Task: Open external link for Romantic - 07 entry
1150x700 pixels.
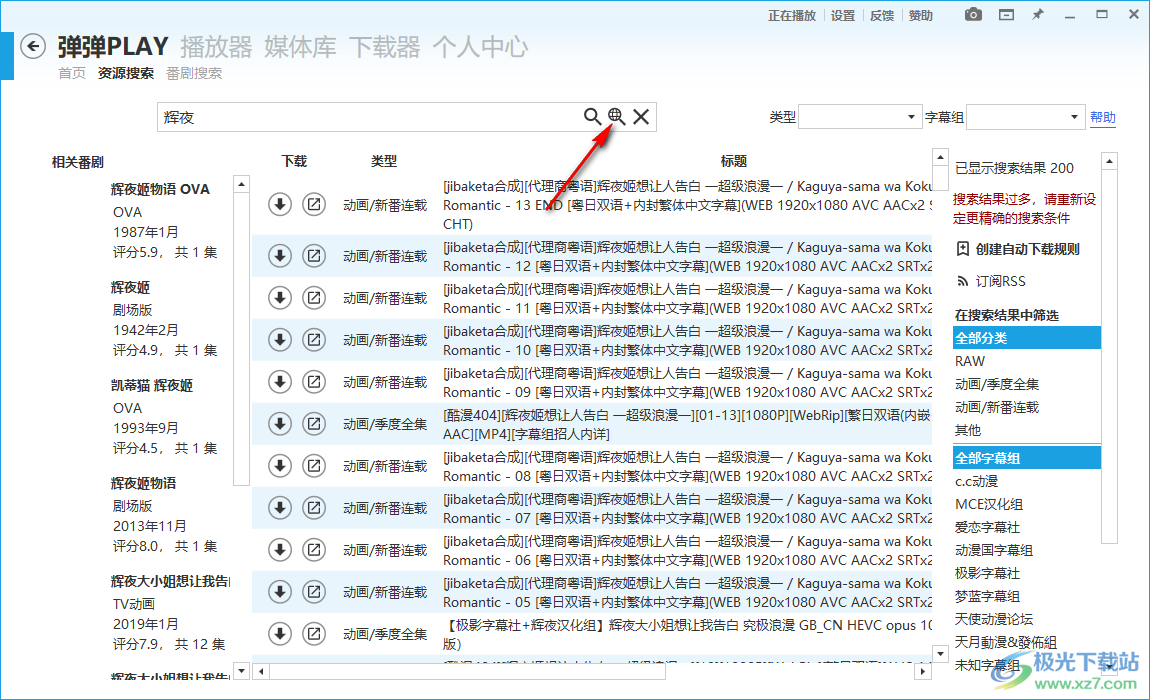Action: [314, 508]
